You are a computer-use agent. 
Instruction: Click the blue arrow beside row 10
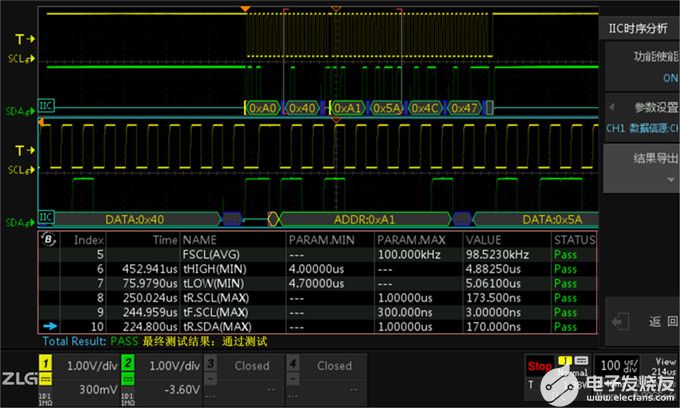tap(49, 326)
